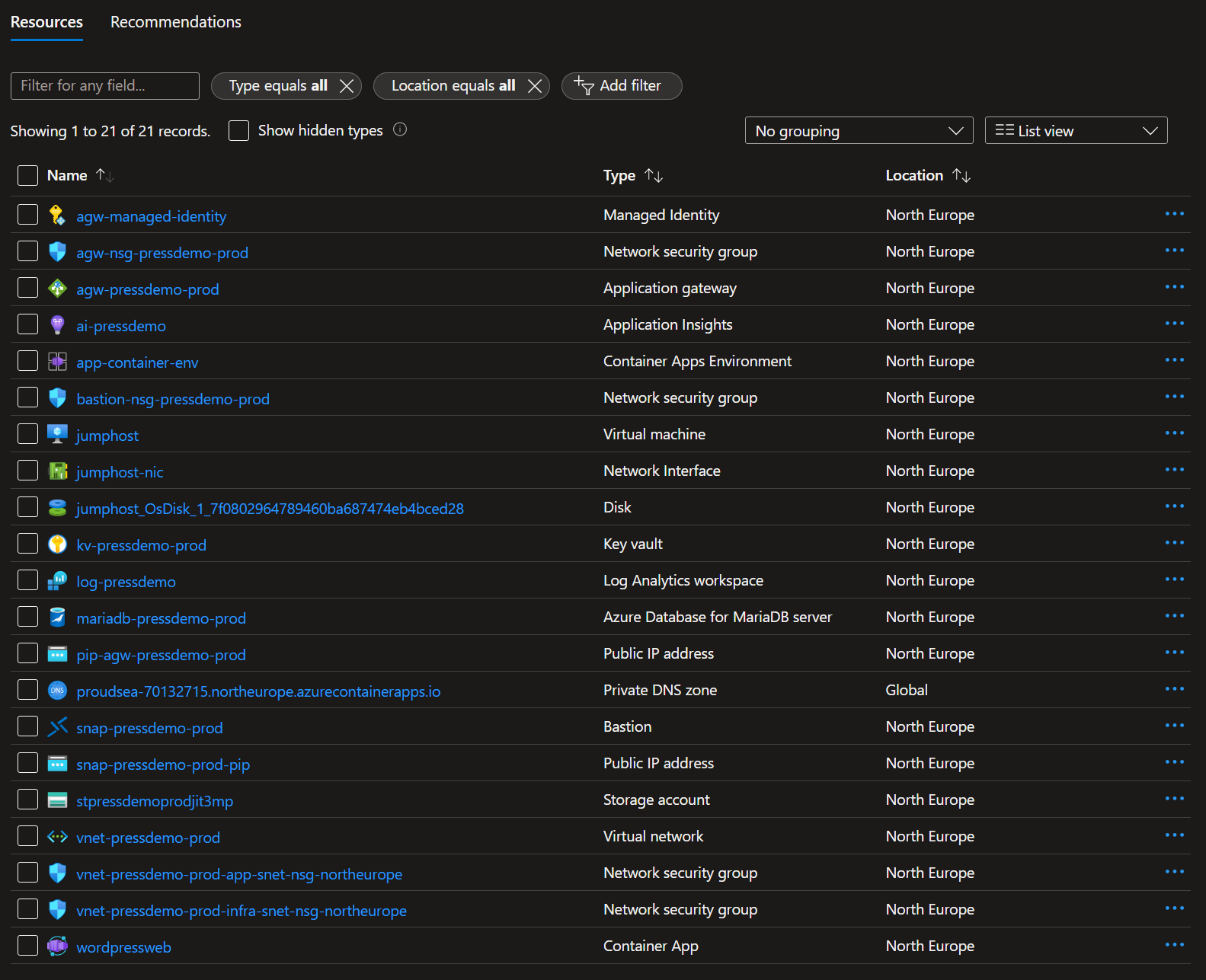Click the 'Container Apps Environment' type cell
Image resolution: width=1206 pixels, height=980 pixels.
pos(697,361)
